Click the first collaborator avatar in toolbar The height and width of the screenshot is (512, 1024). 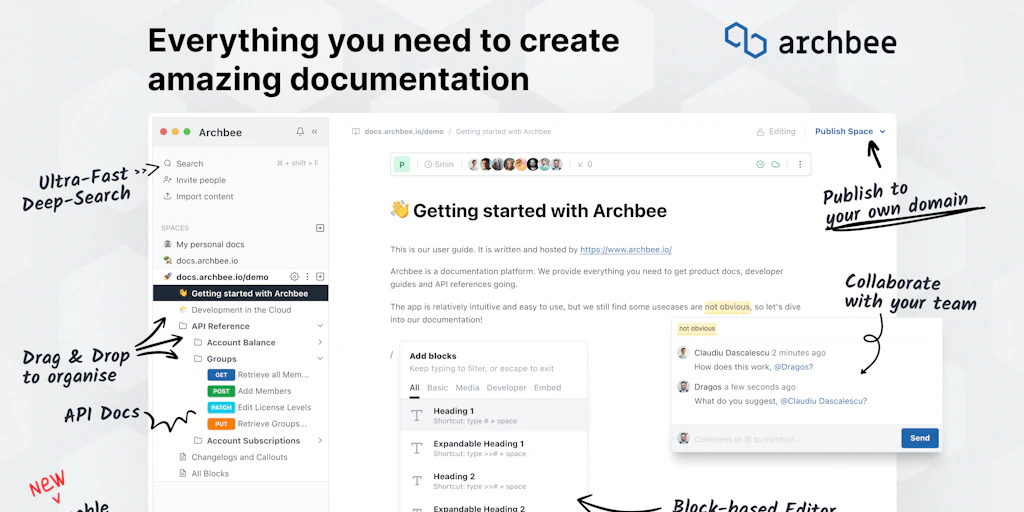(x=474, y=165)
